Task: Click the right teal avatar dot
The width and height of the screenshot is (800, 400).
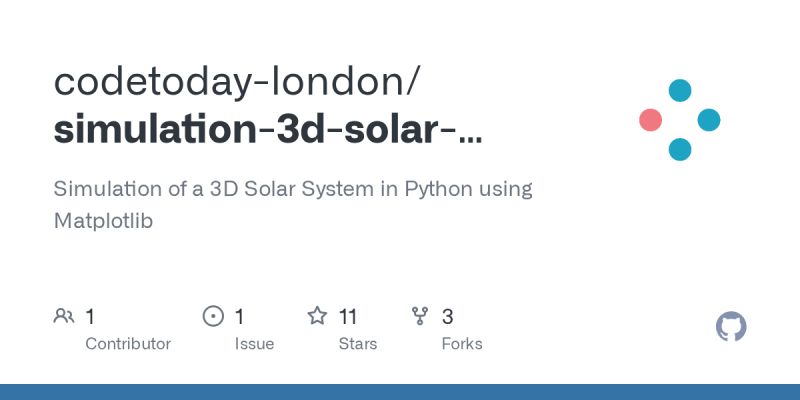Action: (x=709, y=120)
